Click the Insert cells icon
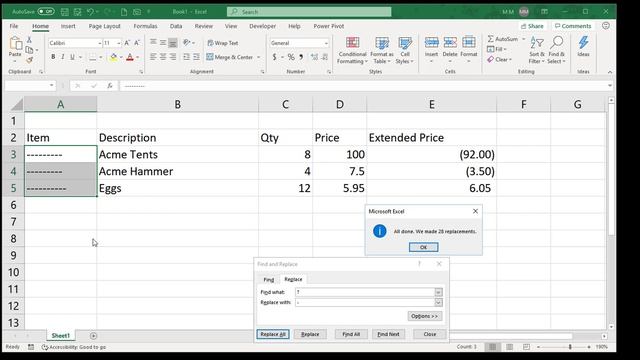640x360 pixels. pos(431,42)
